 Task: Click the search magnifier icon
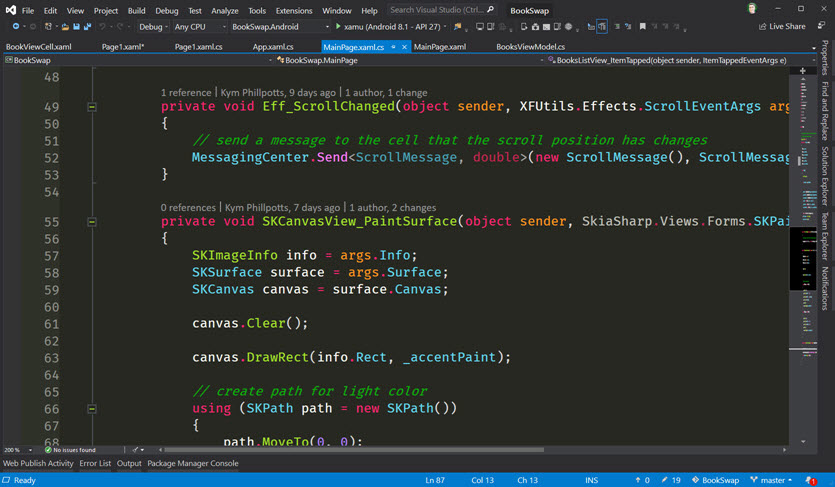click(490, 10)
